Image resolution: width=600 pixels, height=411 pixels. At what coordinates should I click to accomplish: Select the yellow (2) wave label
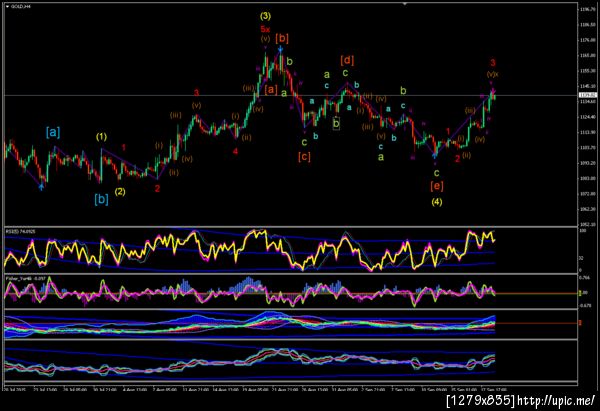[x=120, y=191]
